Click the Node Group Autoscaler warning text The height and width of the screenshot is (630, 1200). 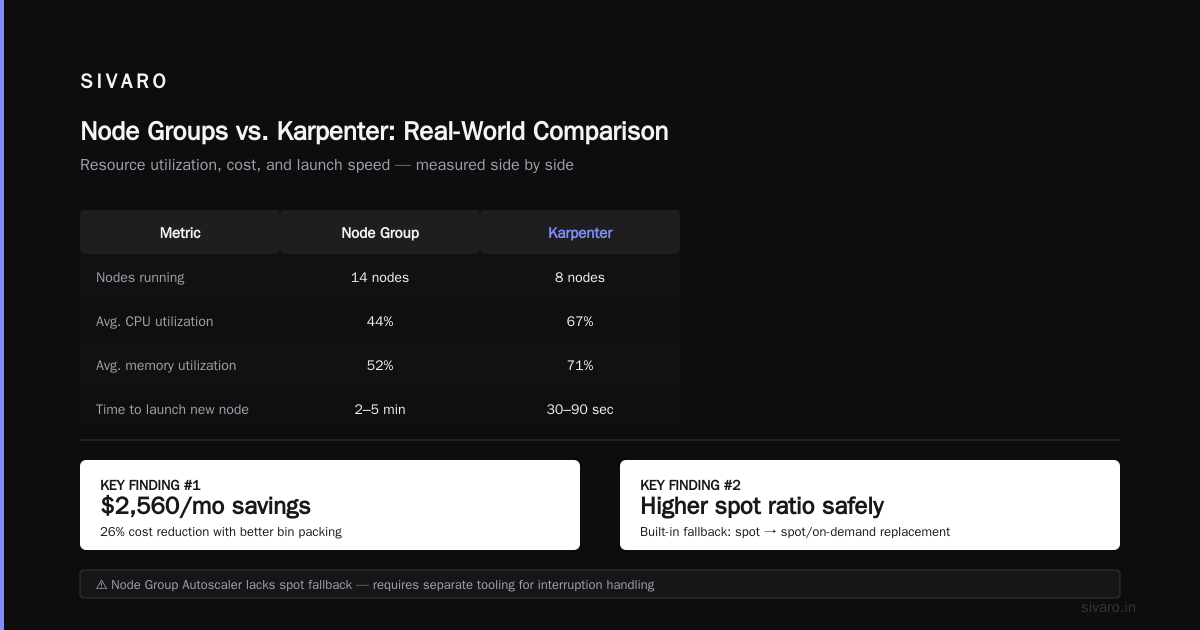click(383, 584)
